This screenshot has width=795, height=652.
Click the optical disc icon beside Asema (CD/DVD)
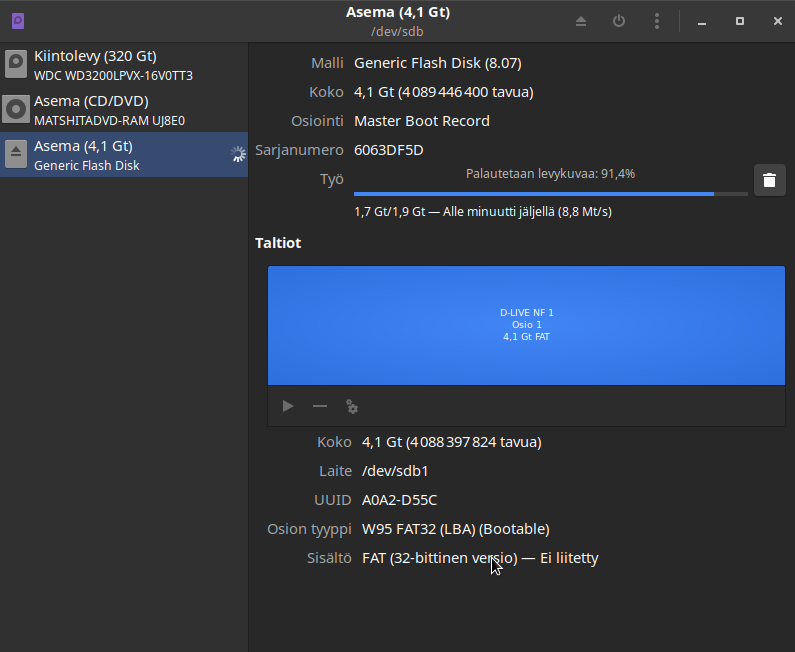click(16, 110)
